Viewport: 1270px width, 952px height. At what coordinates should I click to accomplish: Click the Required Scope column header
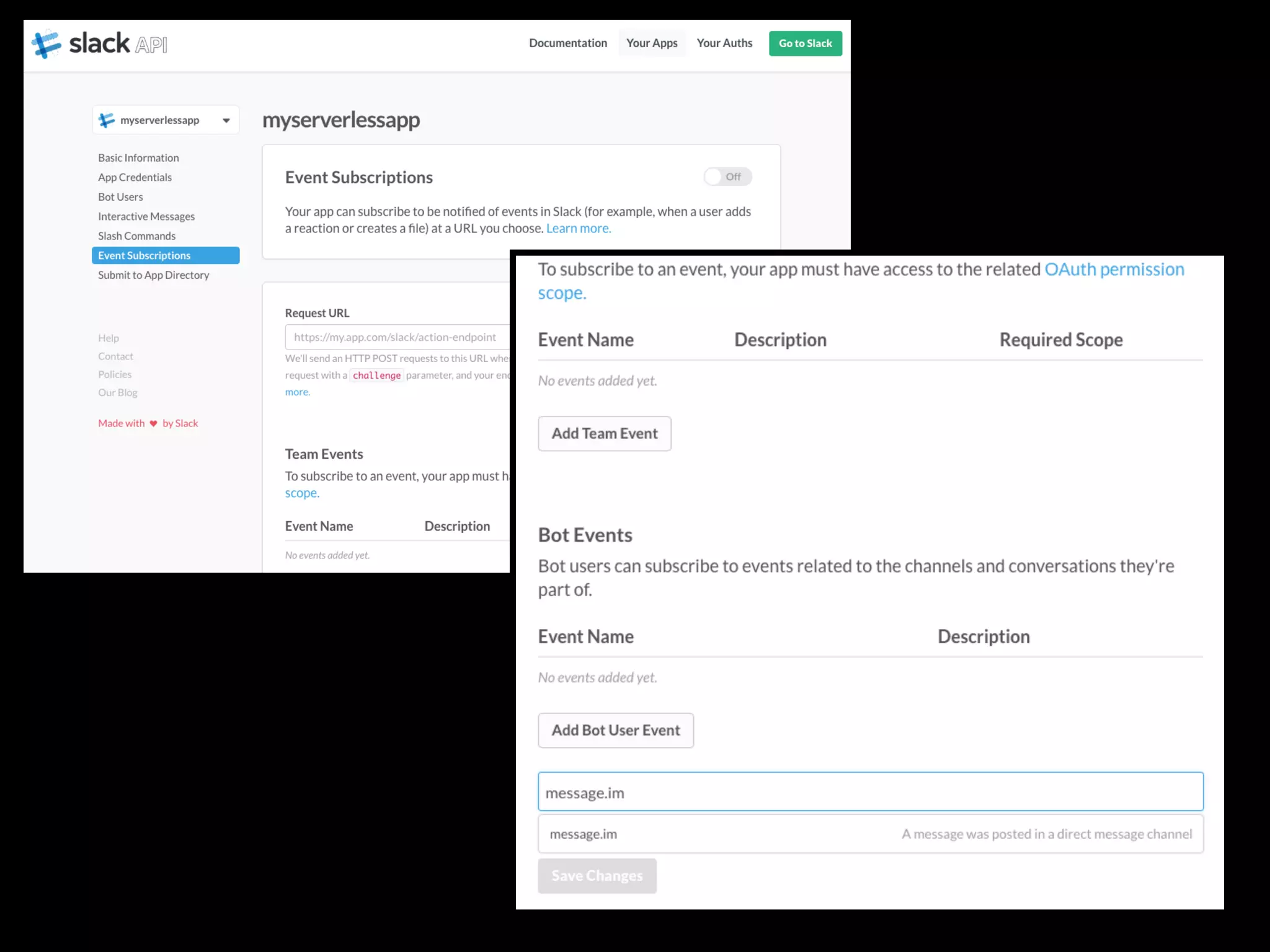(x=1061, y=340)
